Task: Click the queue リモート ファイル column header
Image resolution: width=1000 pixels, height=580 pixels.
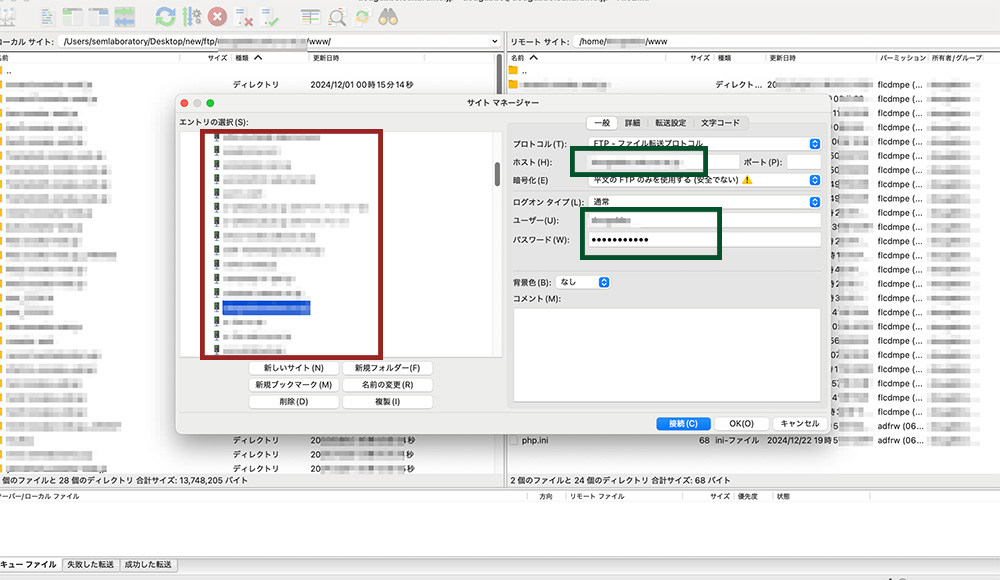Action: pyautogui.click(x=597, y=496)
